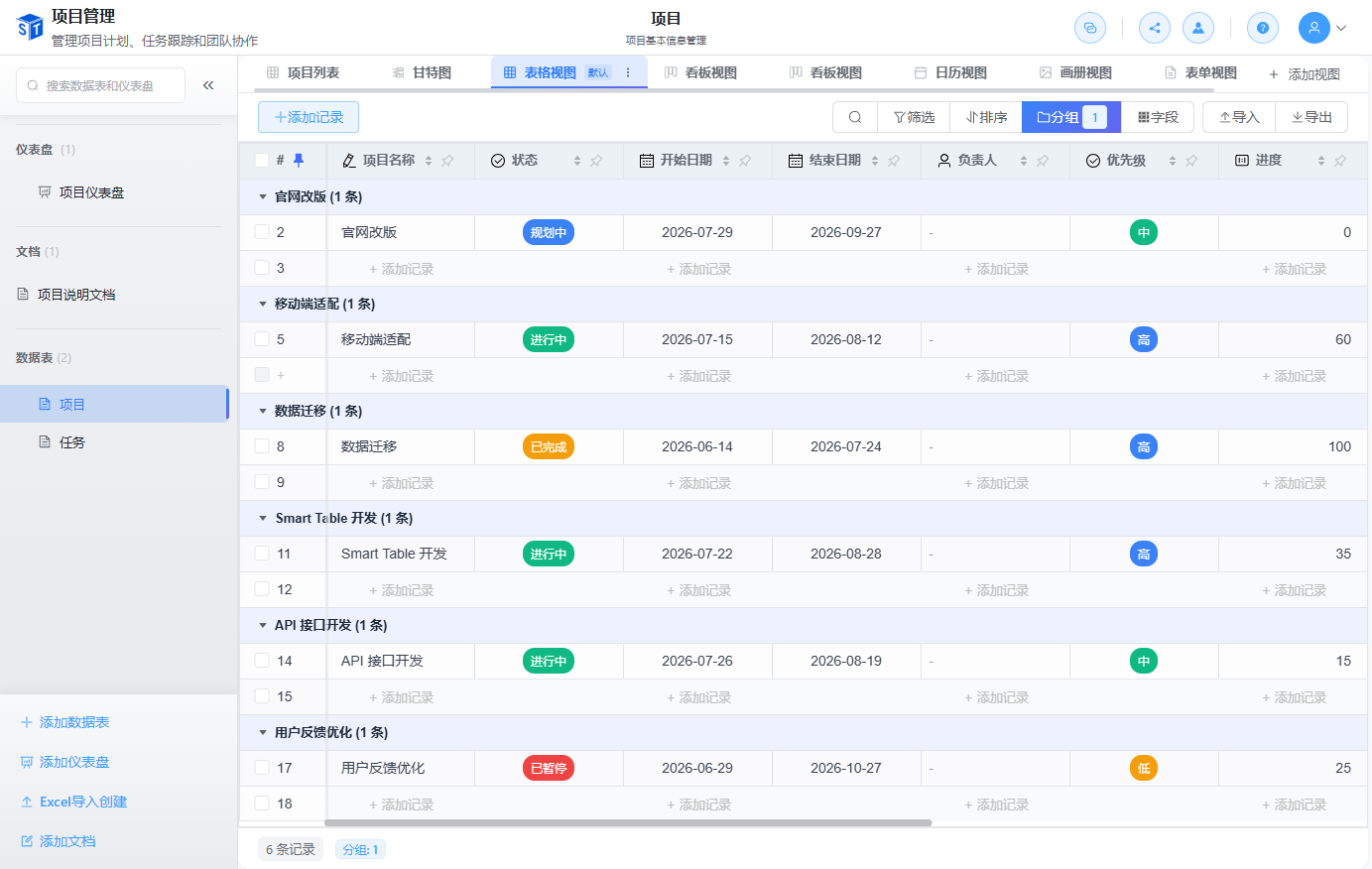Open the help question mark icon
The image size is (1372, 869).
point(1263,28)
